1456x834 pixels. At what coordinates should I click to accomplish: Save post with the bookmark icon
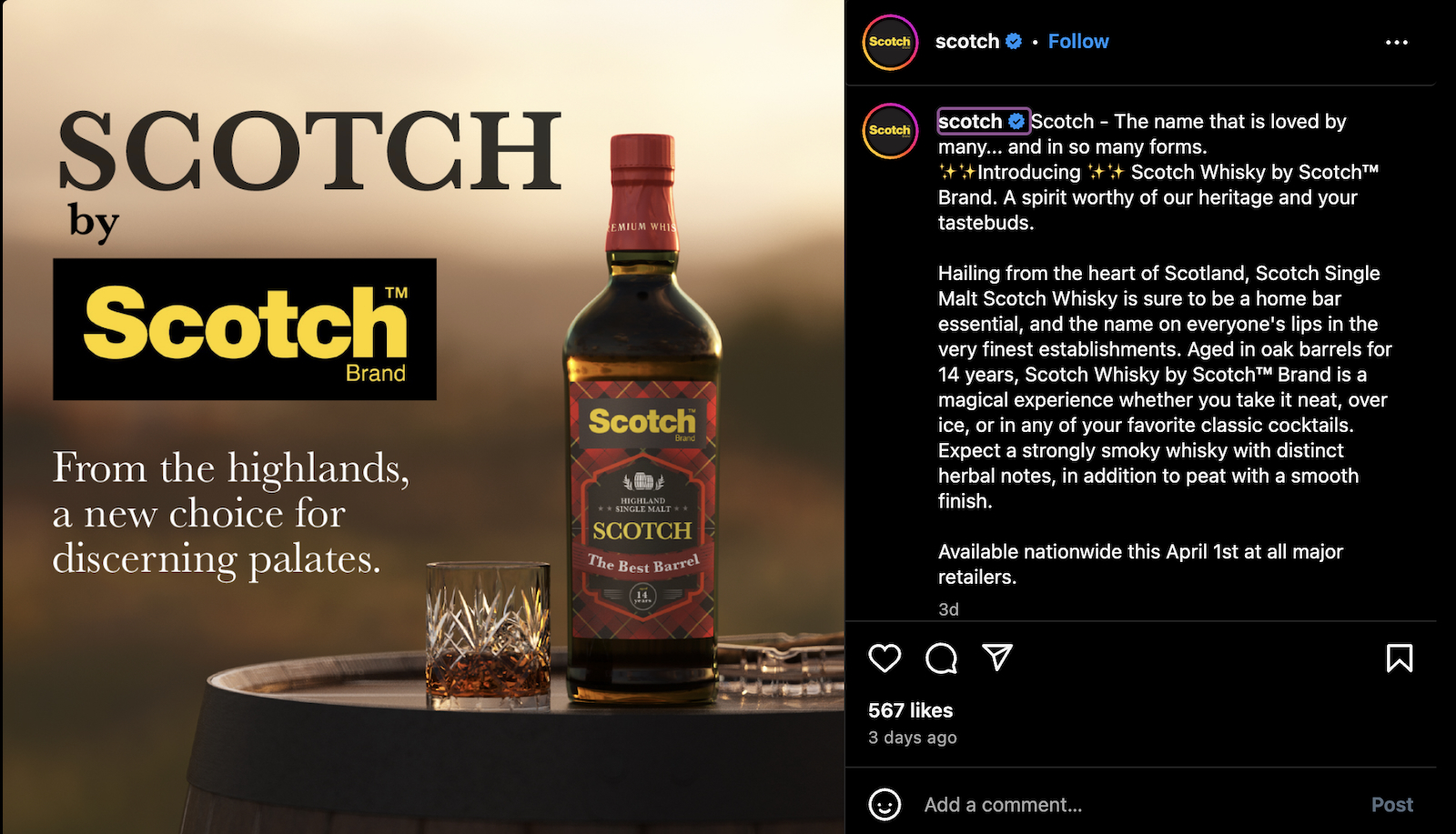tap(1400, 658)
